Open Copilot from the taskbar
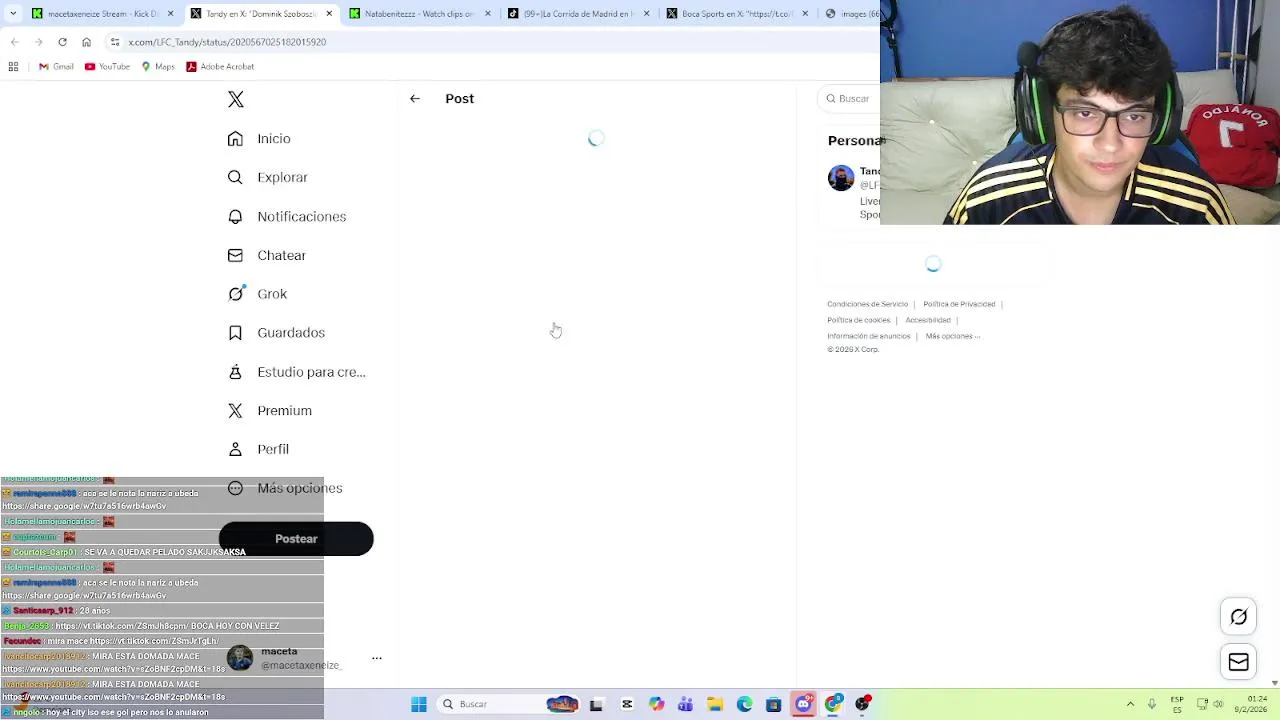The width and height of the screenshot is (1280, 720). [656, 704]
